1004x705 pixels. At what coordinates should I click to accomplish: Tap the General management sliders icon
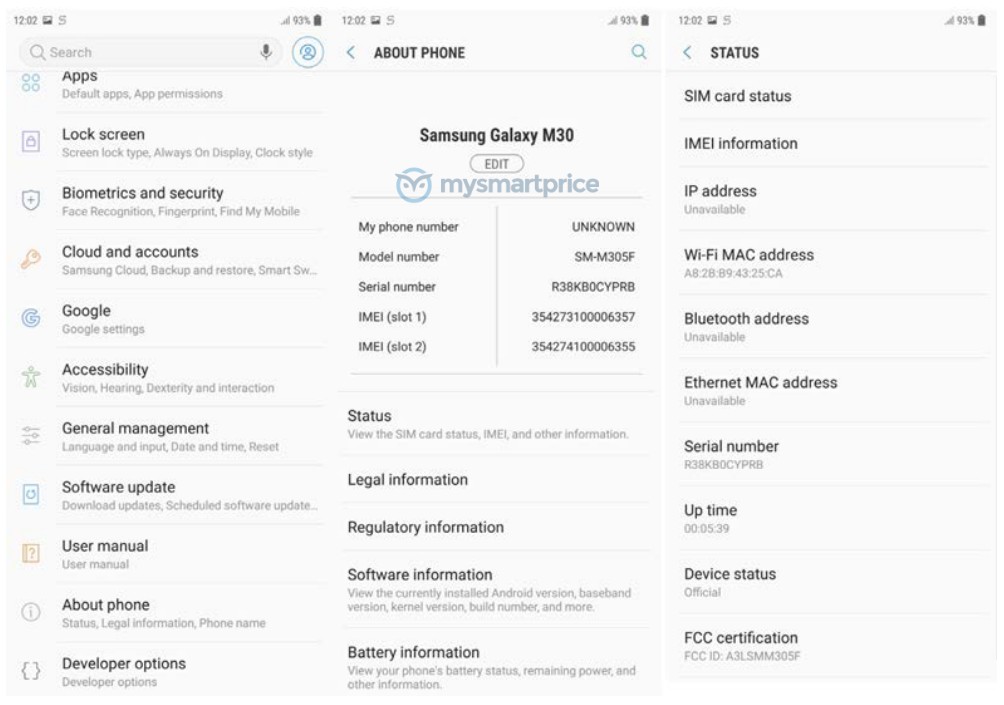(31, 435)
